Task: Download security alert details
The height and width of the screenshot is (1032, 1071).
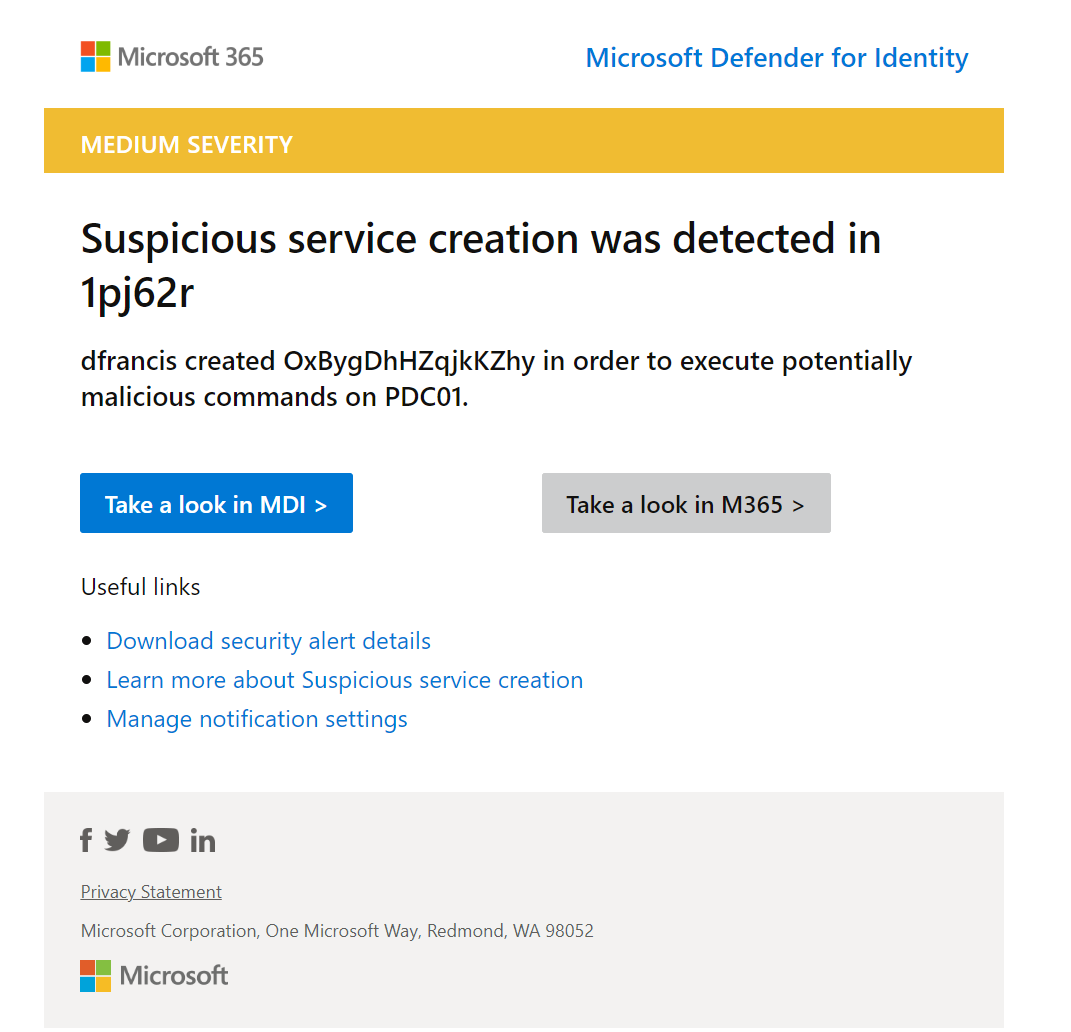Action: pos(268,641)
